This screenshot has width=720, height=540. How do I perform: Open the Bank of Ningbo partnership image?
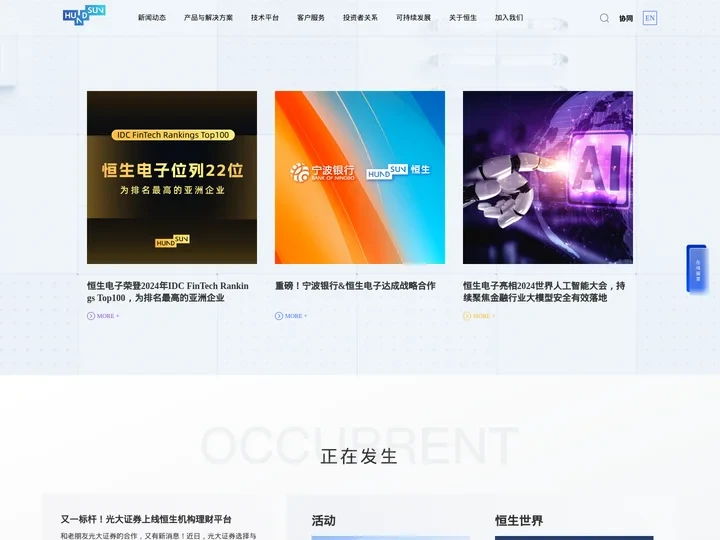(360, 177)
